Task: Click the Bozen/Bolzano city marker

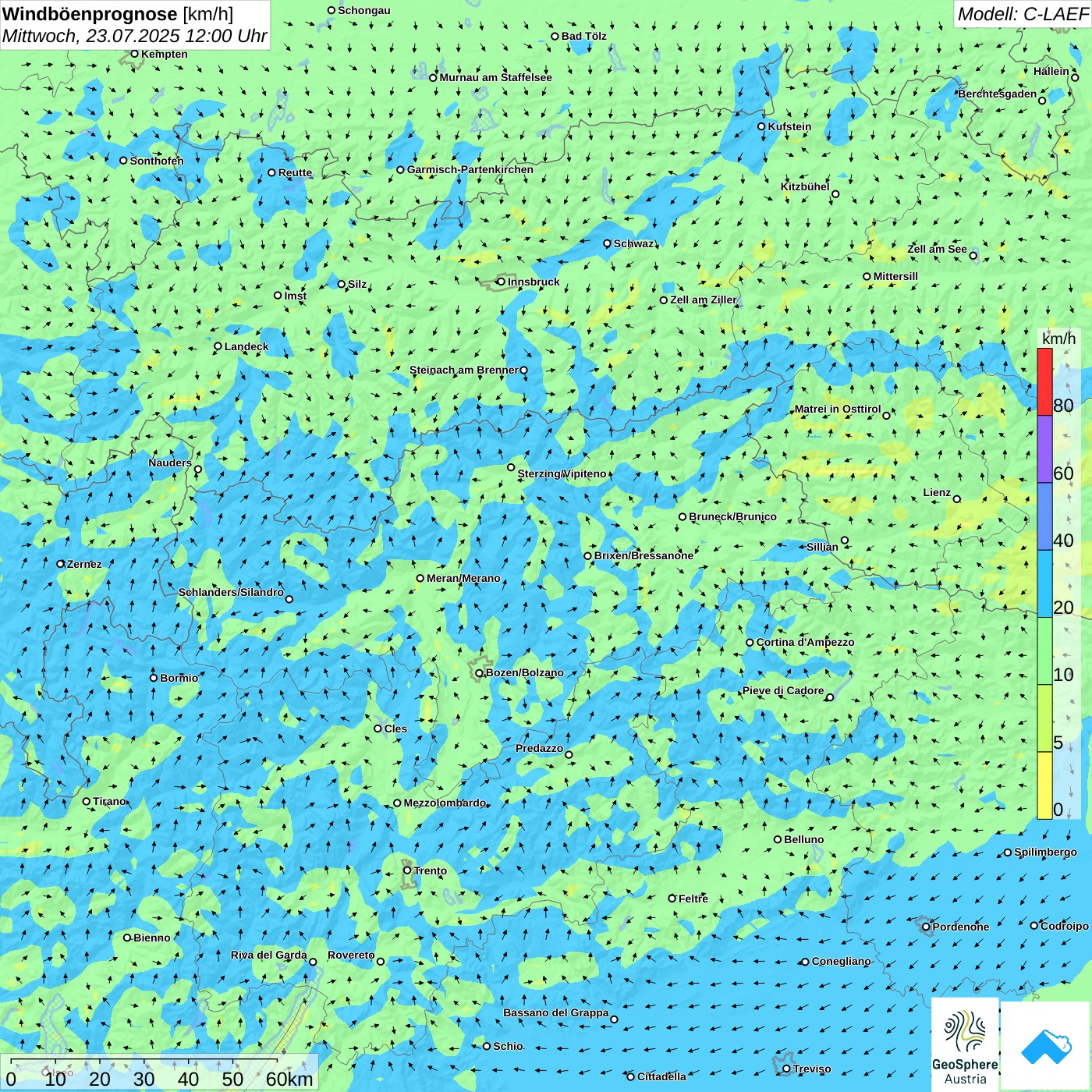Action: pos(480,672)
